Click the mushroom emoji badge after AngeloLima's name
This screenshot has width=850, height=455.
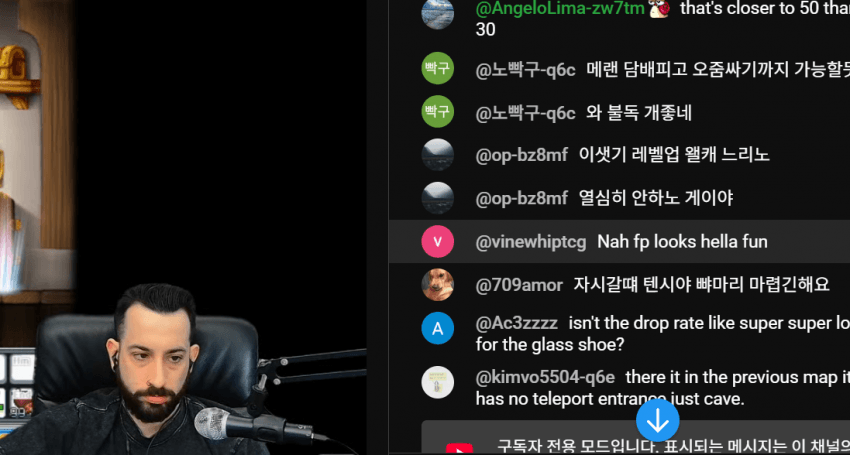pyautogui.click(x=659, y=8)
